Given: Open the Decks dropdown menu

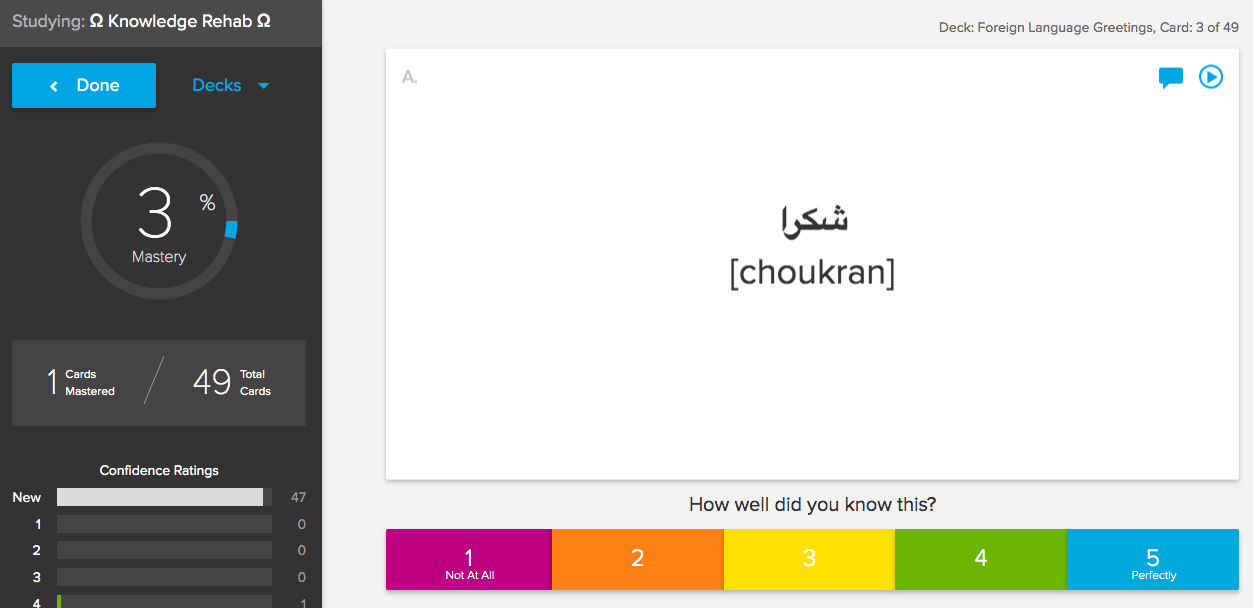Looking at the screenshot, I should click(x=230, y=85).
